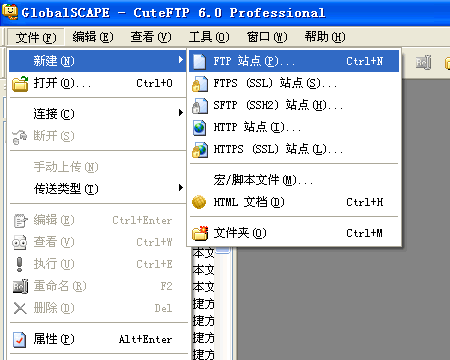Click 编辑(E) Ctrl+Enter entry in file menu
The width and height of the screenshot is (450, 360).
97,220
